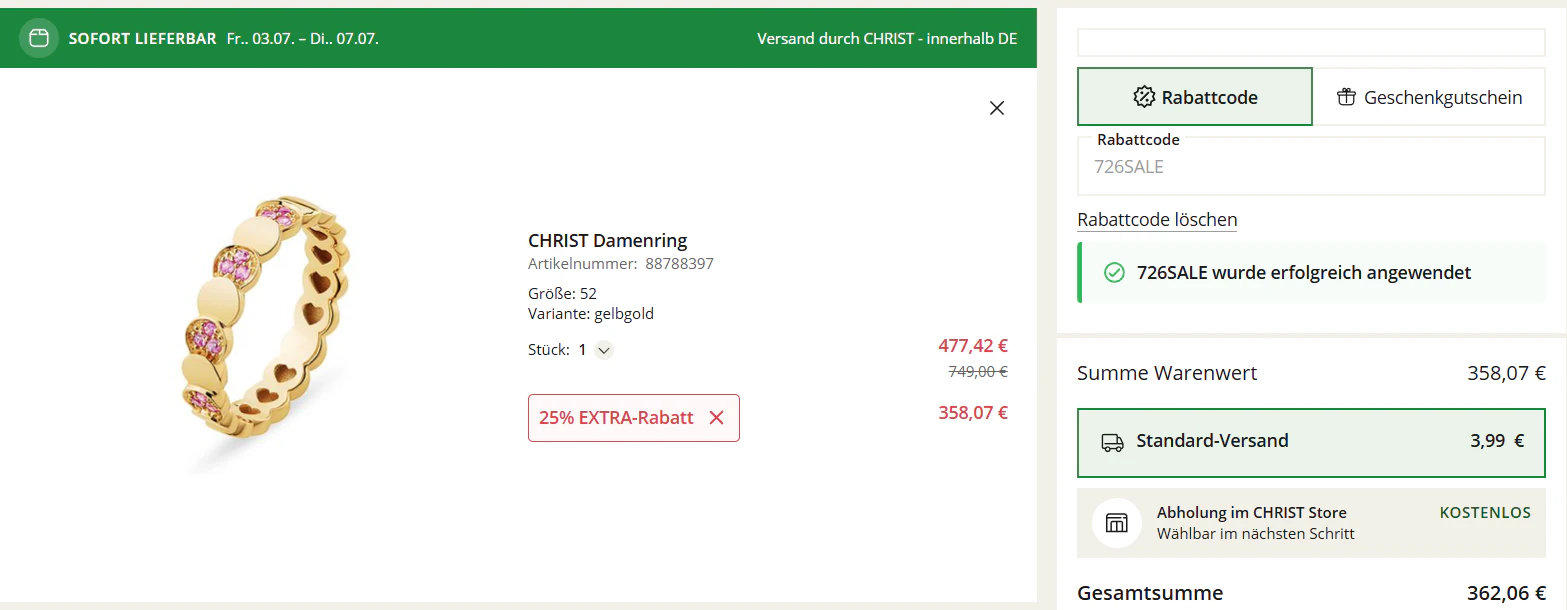Click the Rabattcode input field with 726SALE
Viewport: 1567px width, 610px height.
(1311, 166)
